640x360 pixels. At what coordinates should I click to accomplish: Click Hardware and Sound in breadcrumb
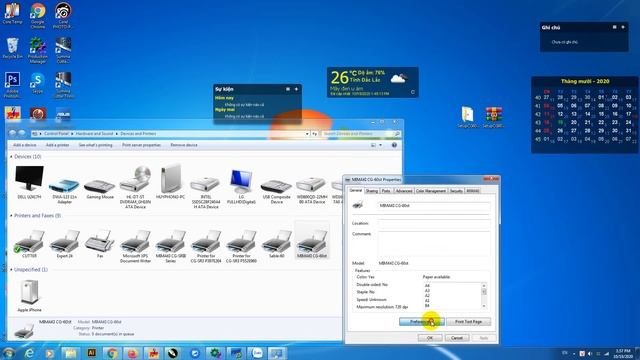tap(94, 133)
